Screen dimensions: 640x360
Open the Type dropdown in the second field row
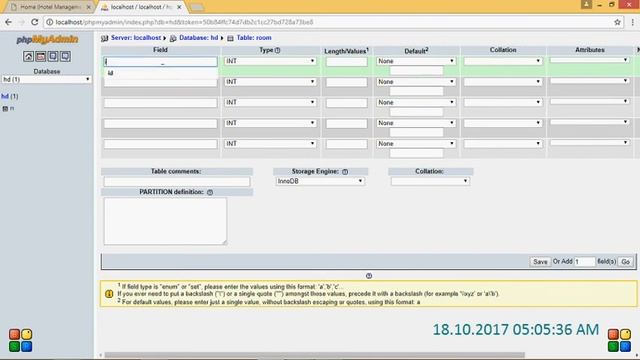click(270, 82)
